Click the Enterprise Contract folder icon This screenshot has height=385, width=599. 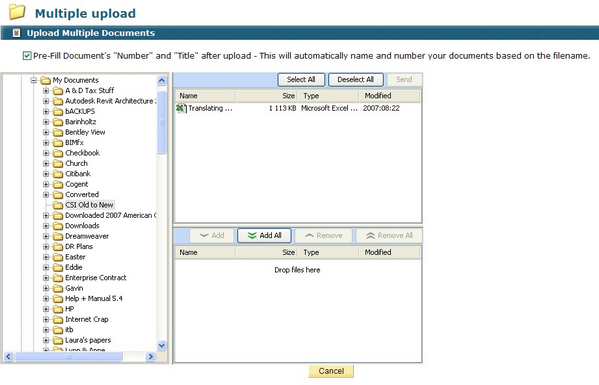click(x=58, y=278)
